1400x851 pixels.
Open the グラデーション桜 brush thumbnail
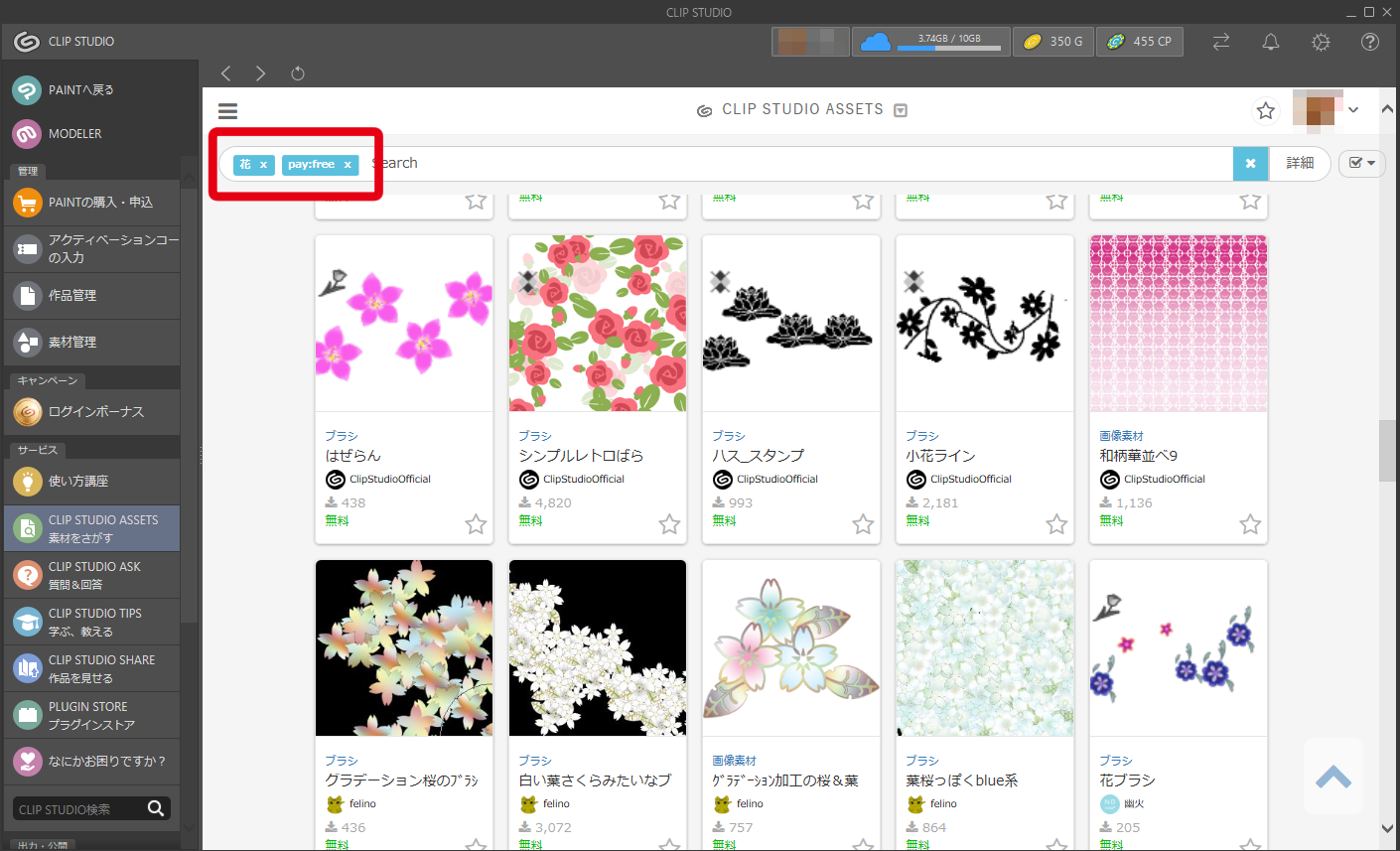[x=404, y=647]
